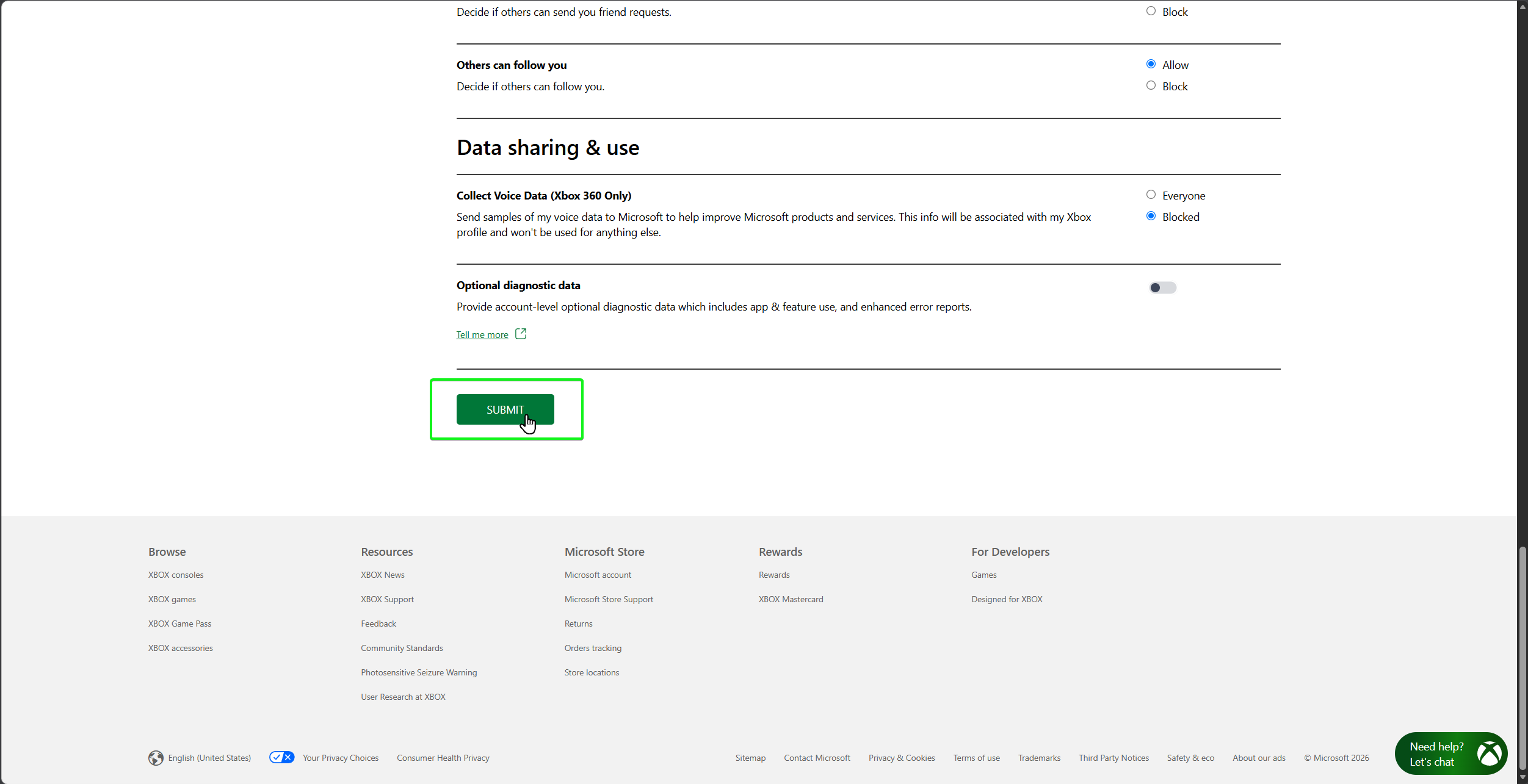Open the Feedback link
The height and width of the screenshot is (784, 1528).
click(378, 624)
